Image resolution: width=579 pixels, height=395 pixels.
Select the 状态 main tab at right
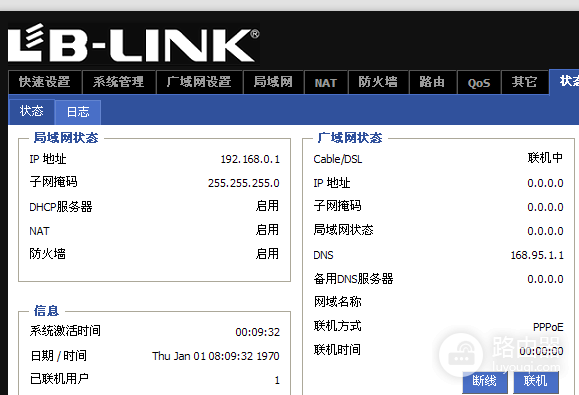[565, 81]
